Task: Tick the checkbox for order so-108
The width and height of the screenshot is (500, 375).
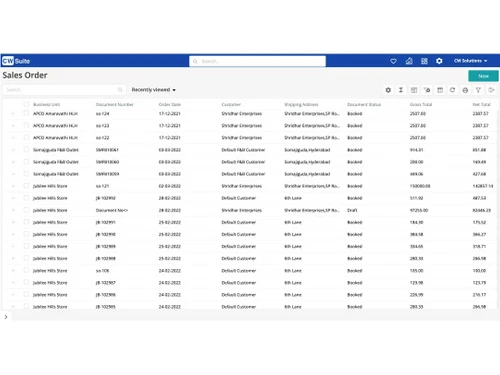Action: click(26, 270)
